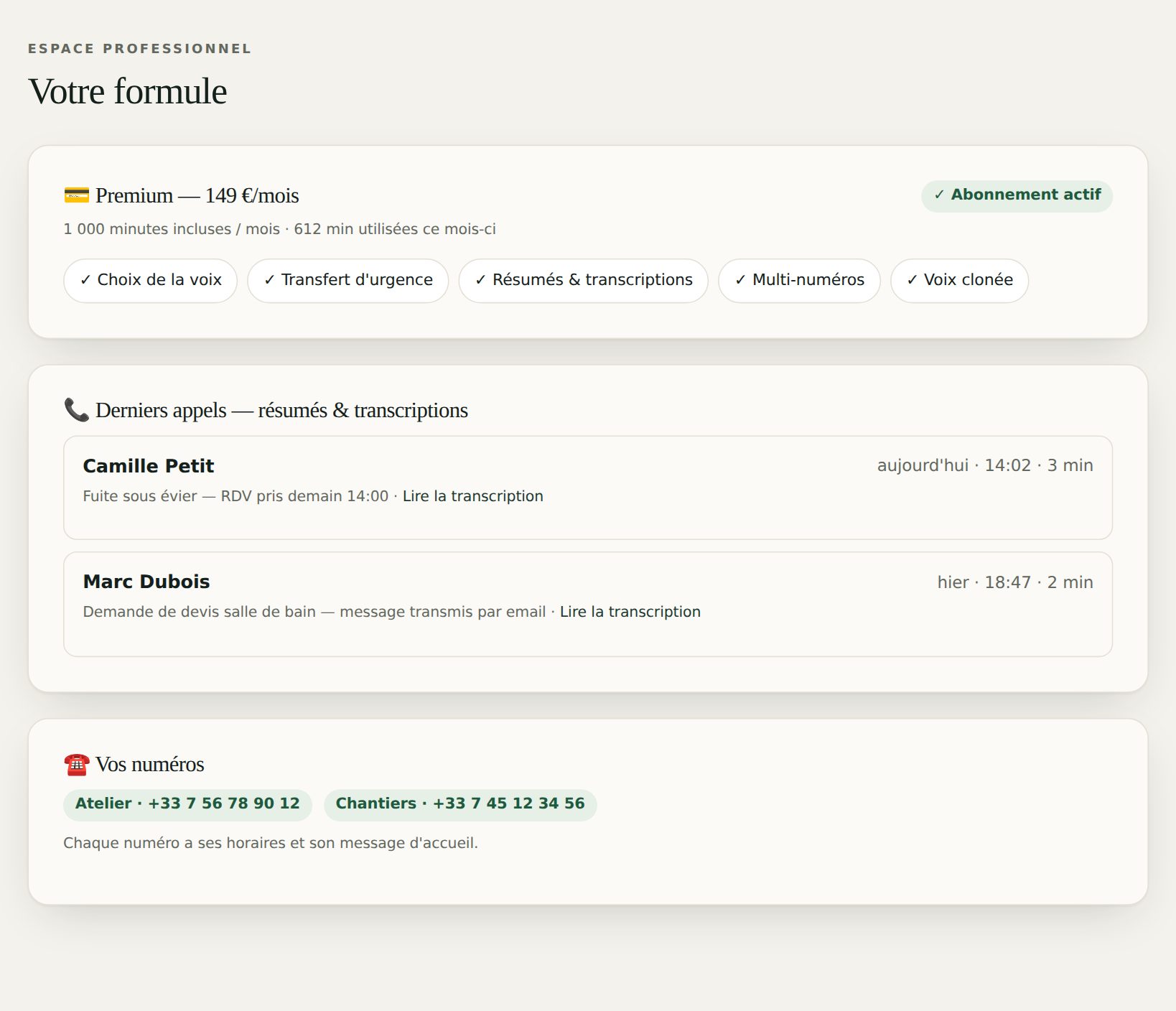Click the Atelier +33 7 56 78 90 12 number

point(187,804)
